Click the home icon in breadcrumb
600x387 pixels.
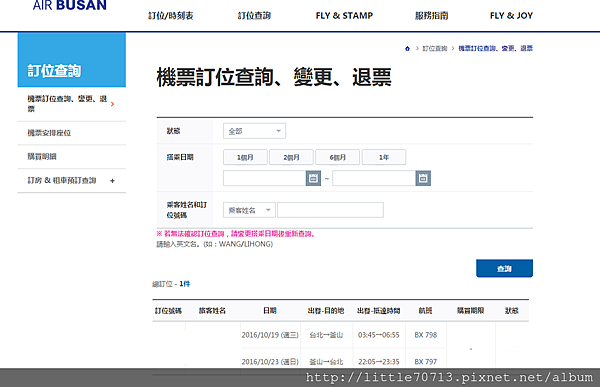(407, 49)
